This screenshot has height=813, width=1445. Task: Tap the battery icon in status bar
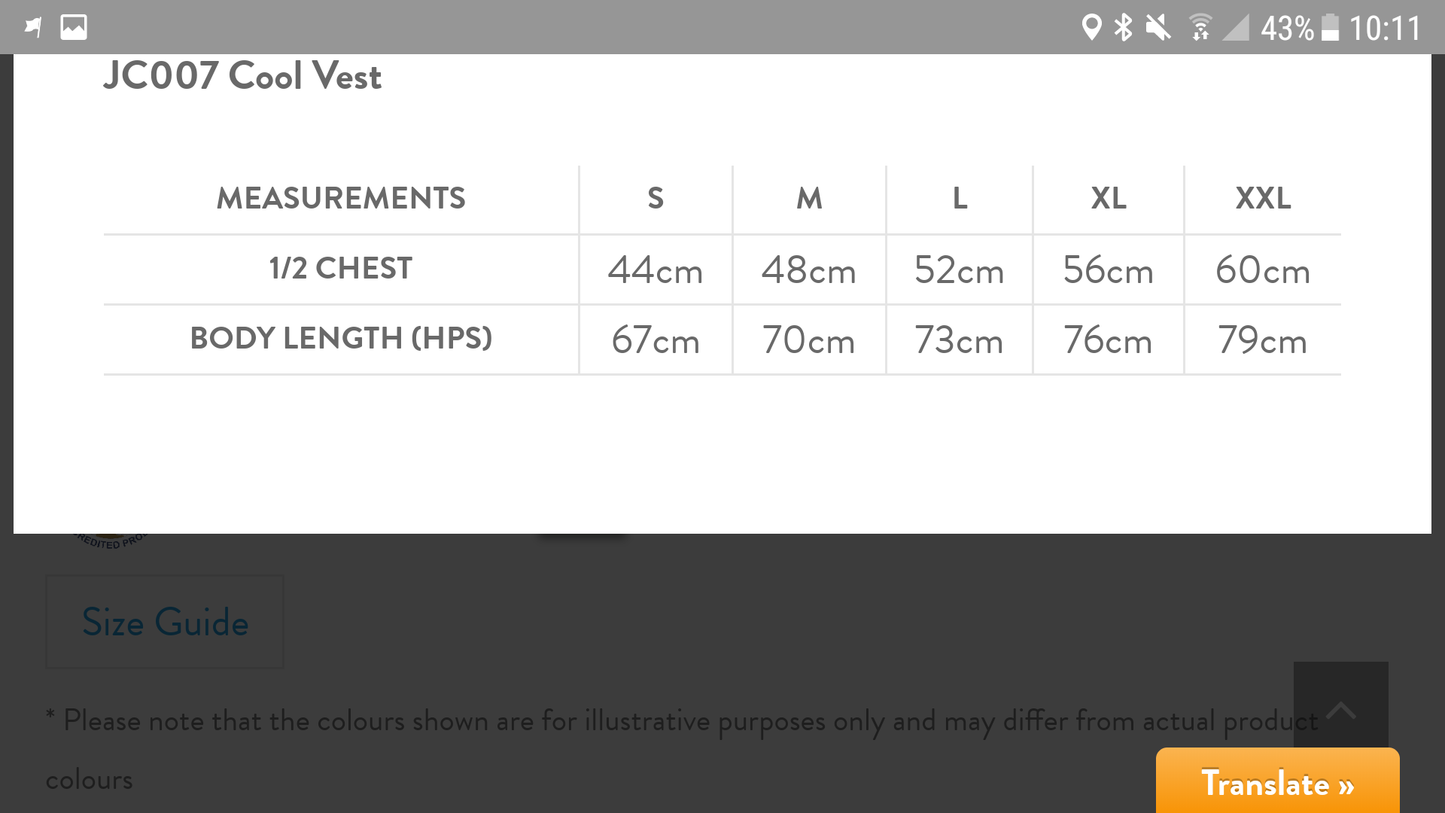point(1330,28)
